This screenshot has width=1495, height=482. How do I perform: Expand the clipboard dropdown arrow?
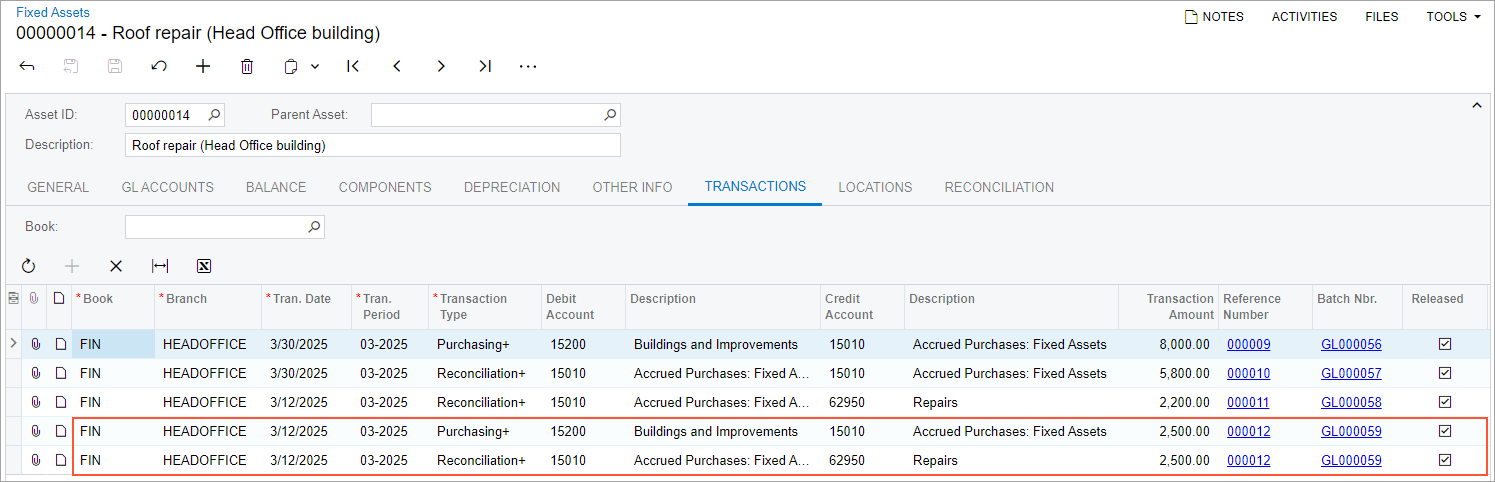click(x=315, y=67)
